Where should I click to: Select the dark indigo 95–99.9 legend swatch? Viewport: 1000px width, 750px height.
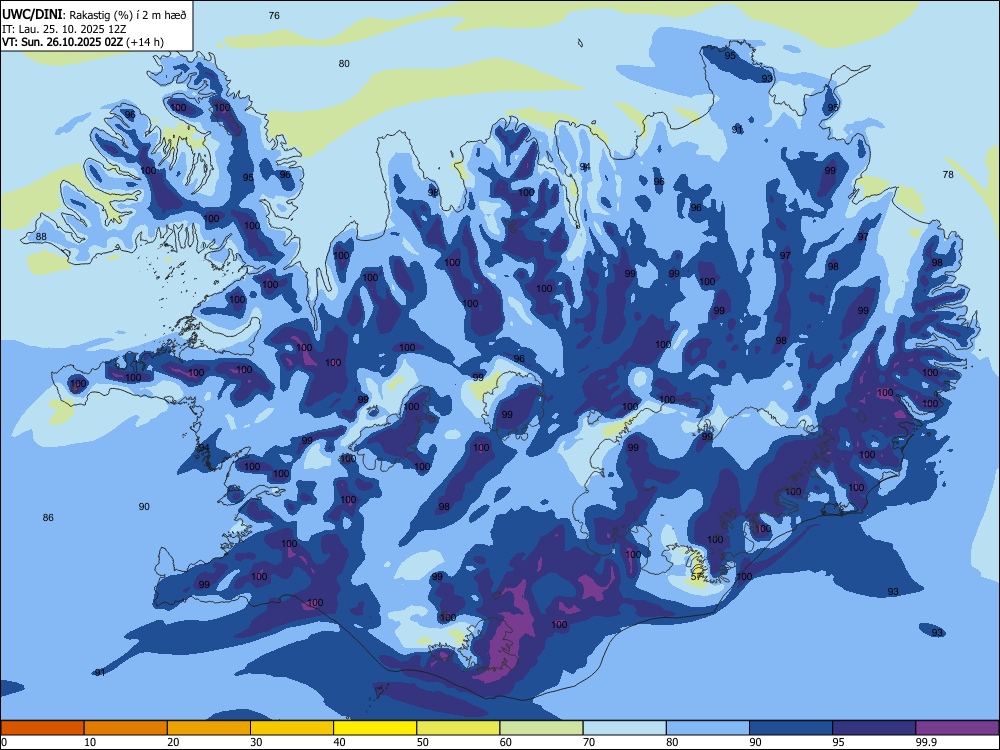874,728
